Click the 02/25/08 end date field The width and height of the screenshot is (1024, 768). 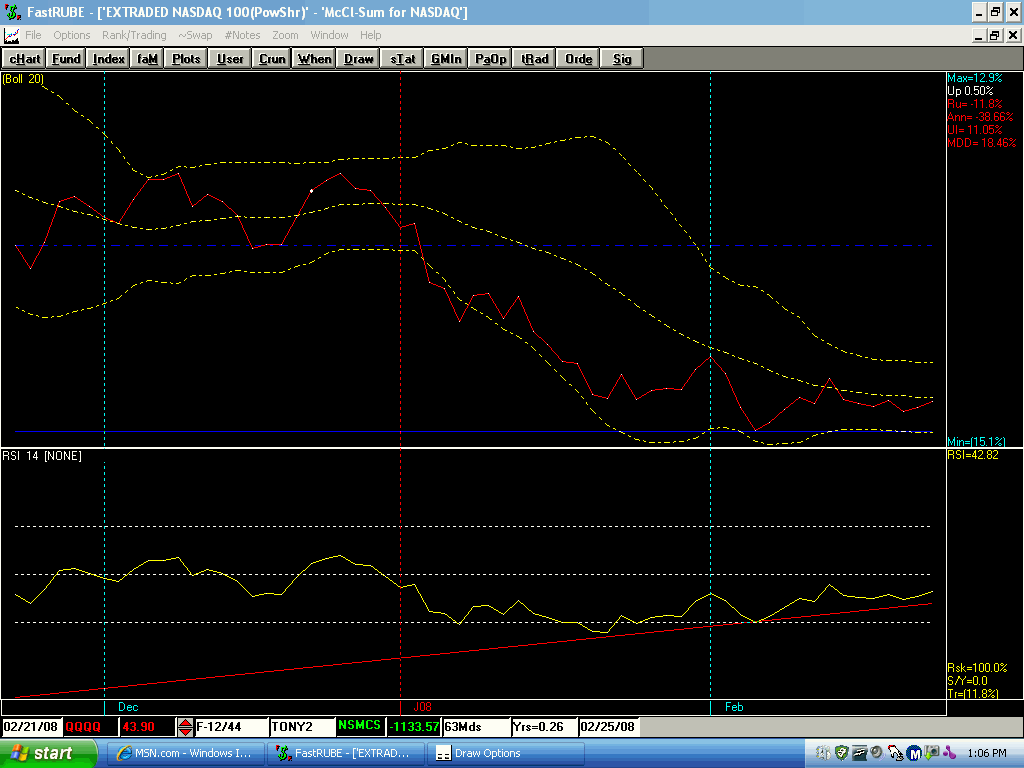(x=607, y=727)
